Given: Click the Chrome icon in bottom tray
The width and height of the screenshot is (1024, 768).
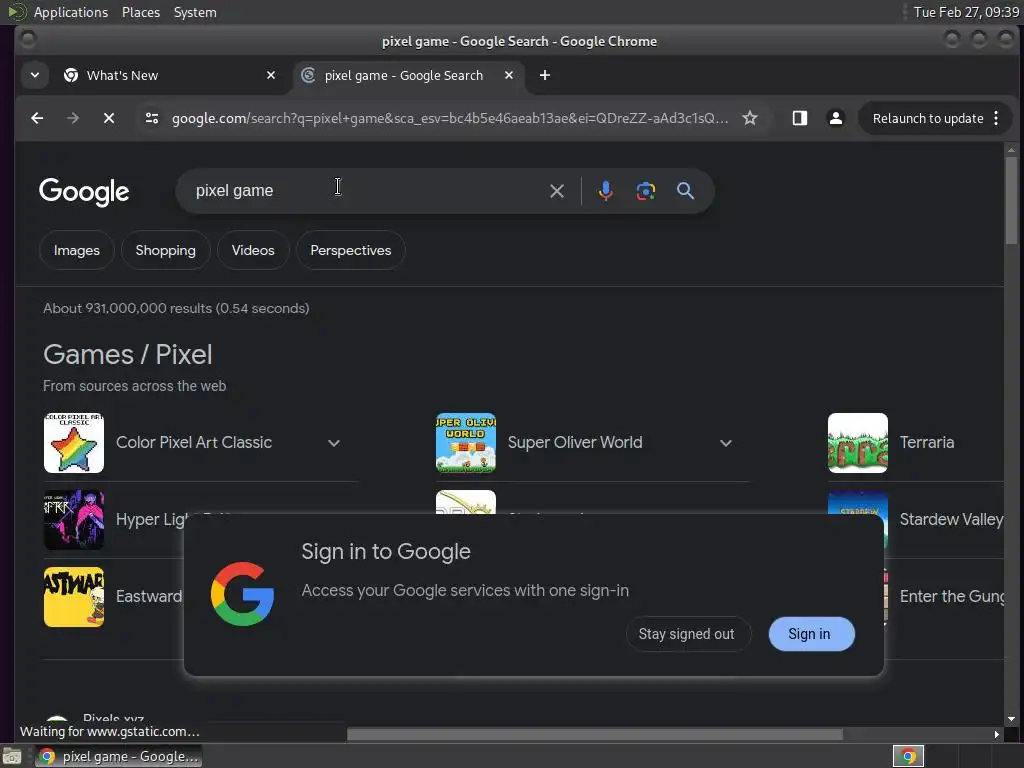Looking at the screenshot, I should [908, 756].
